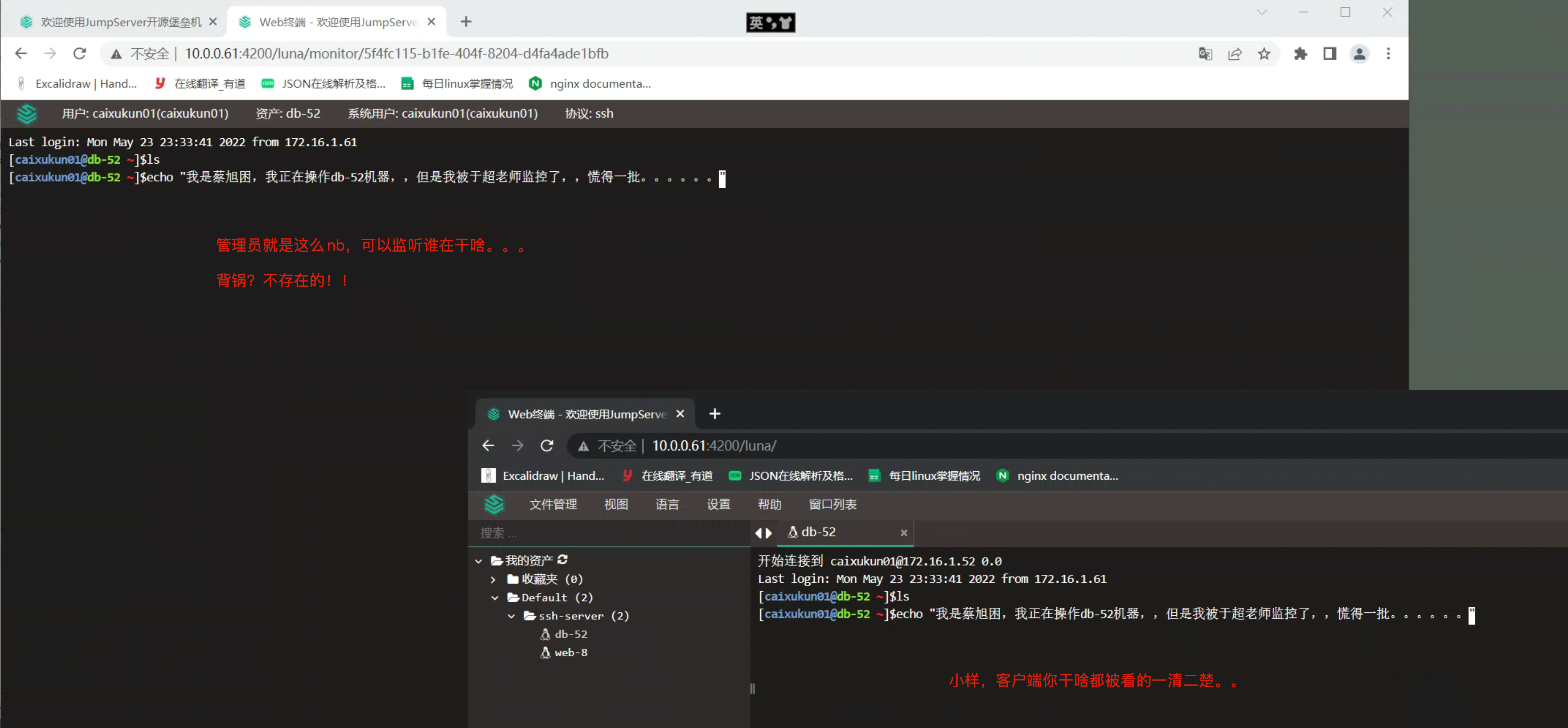Click the JumpServer logo in the top banner

[28, 114]
